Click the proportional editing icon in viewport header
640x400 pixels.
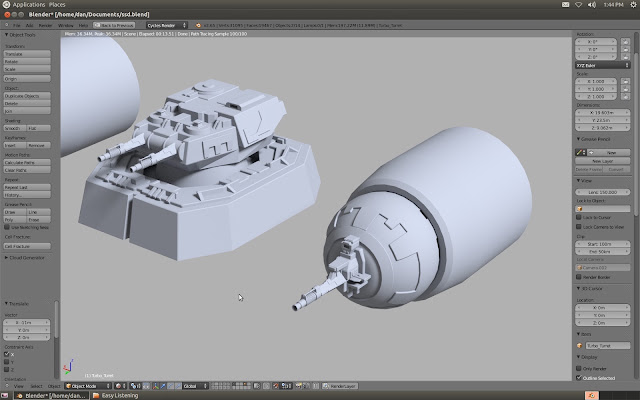coord(267,386)
